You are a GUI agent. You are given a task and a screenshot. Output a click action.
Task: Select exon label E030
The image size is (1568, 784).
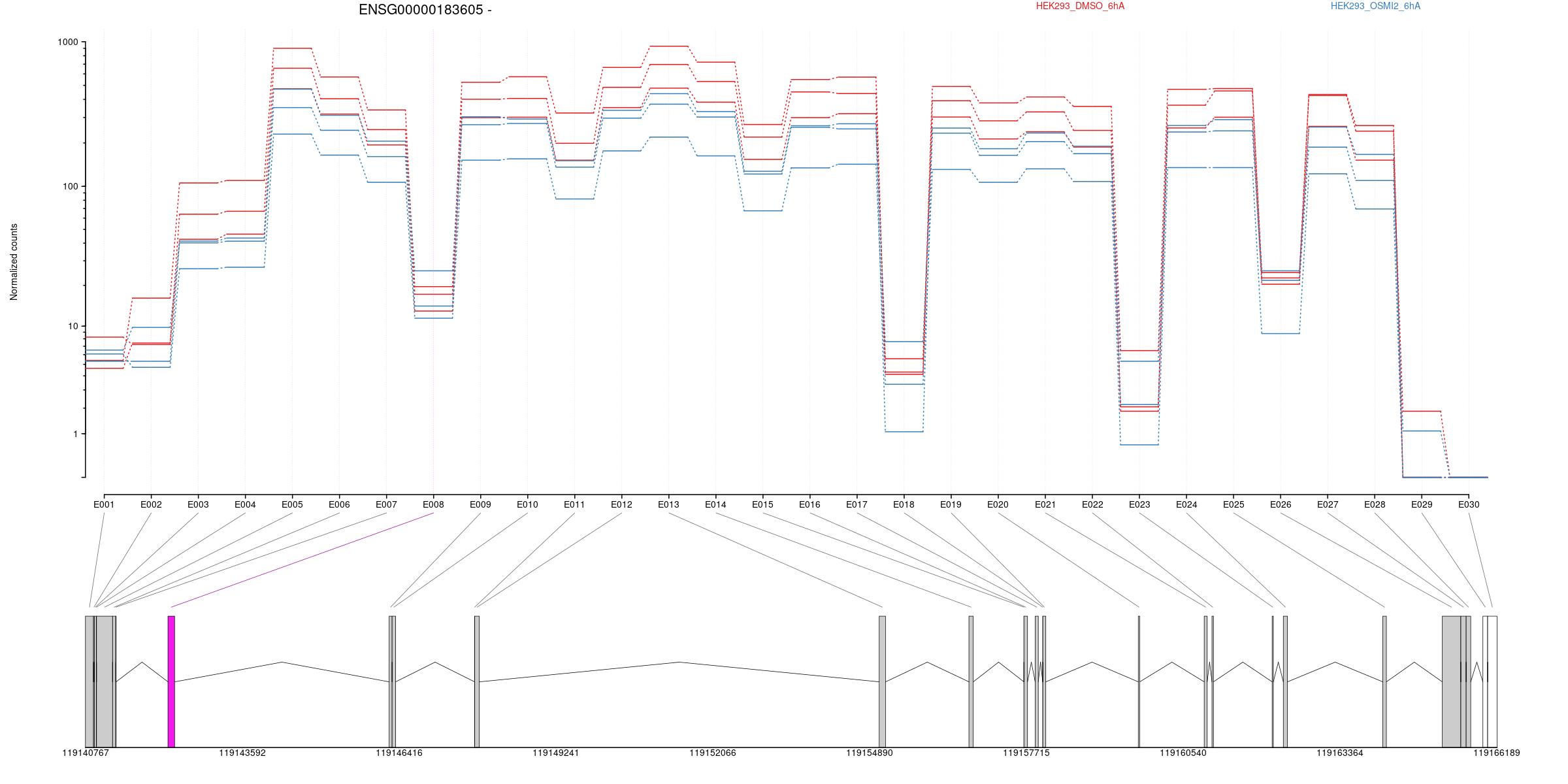1469,504
